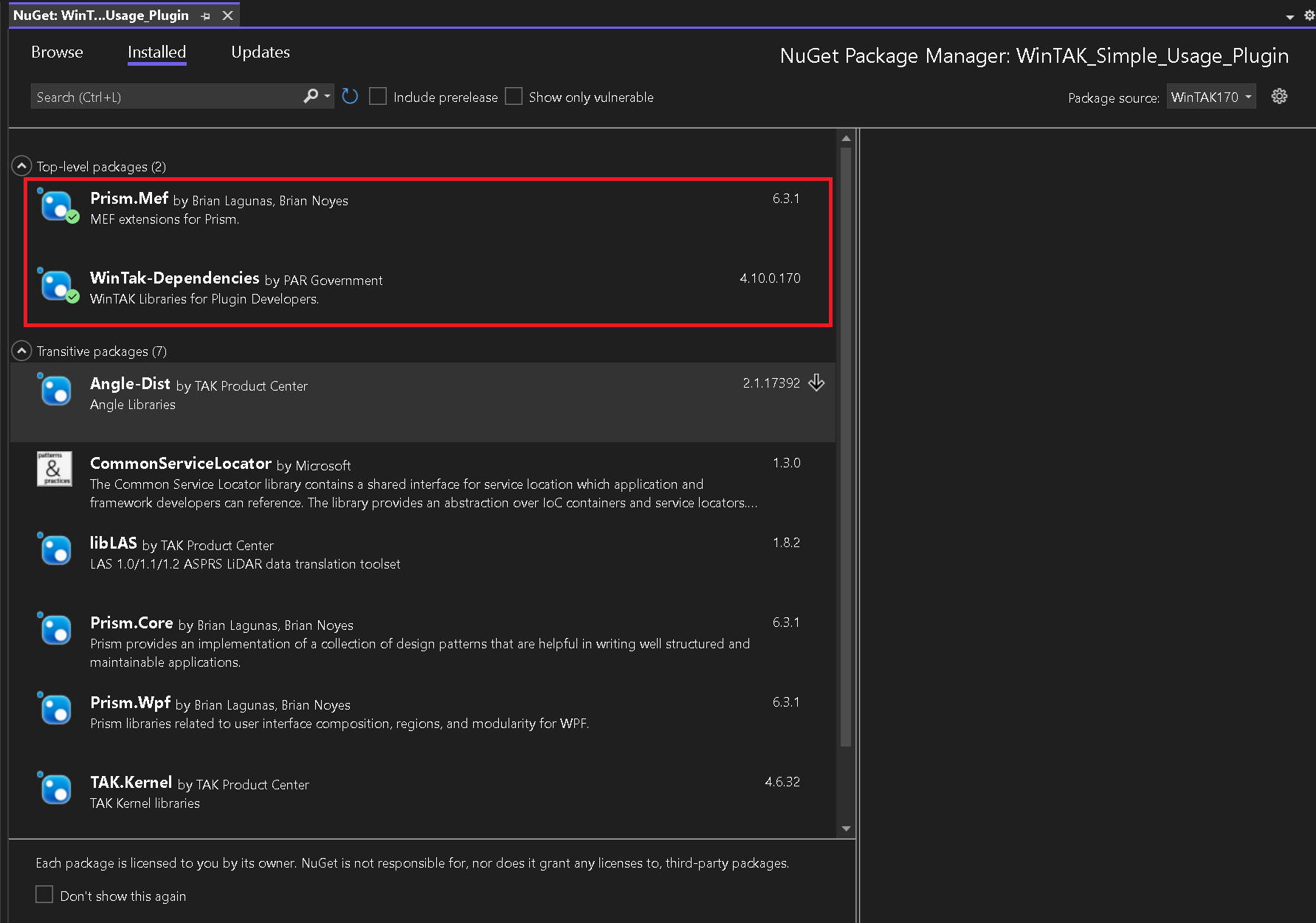1316x923 pixels.
Task: Click the Prism.Mef package icon
Action: pos(57,205)
